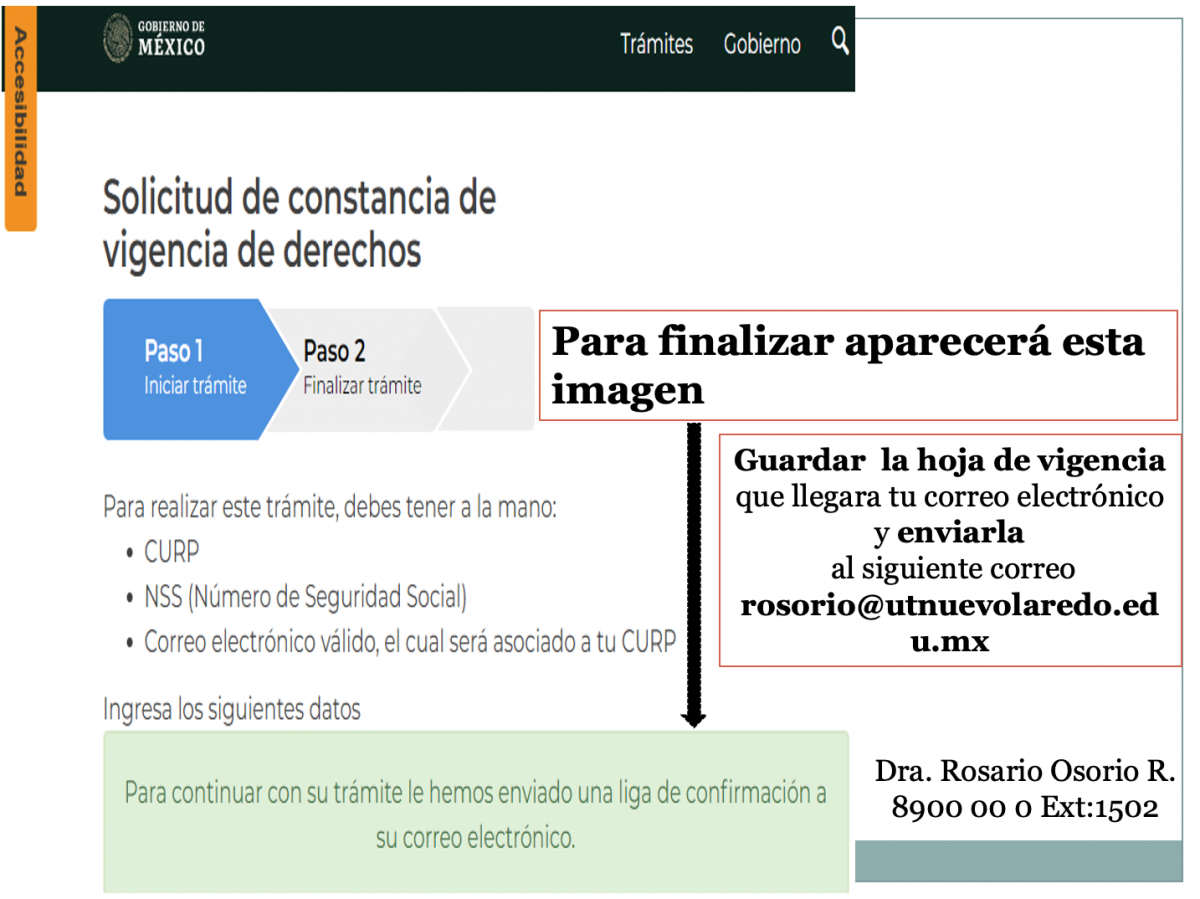Viewport: 1200px width, 899px height.
Task: Open the Trámites menu
Action: pos(656,45)
